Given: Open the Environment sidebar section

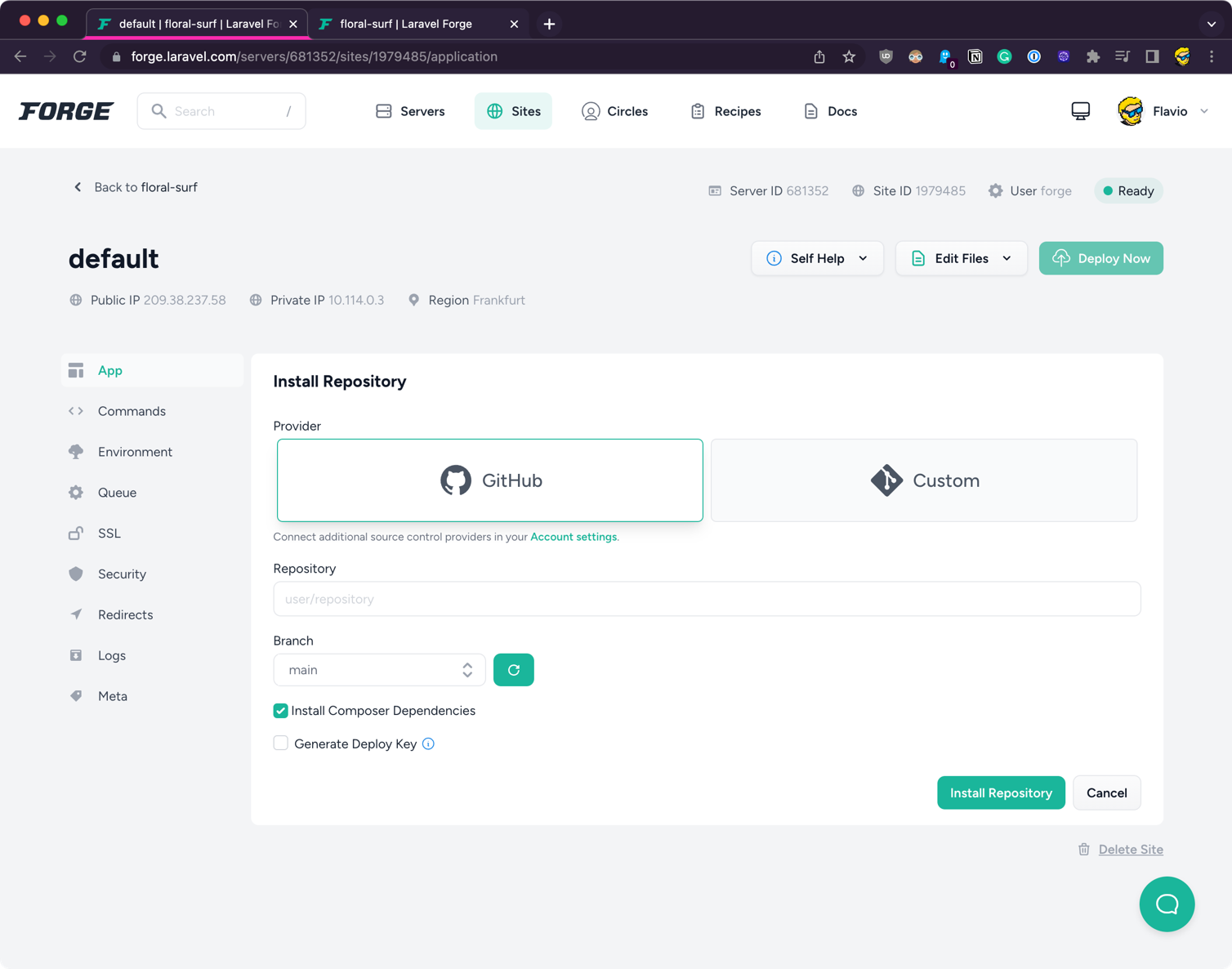Looking at the screenshot, I should (135, 452).
